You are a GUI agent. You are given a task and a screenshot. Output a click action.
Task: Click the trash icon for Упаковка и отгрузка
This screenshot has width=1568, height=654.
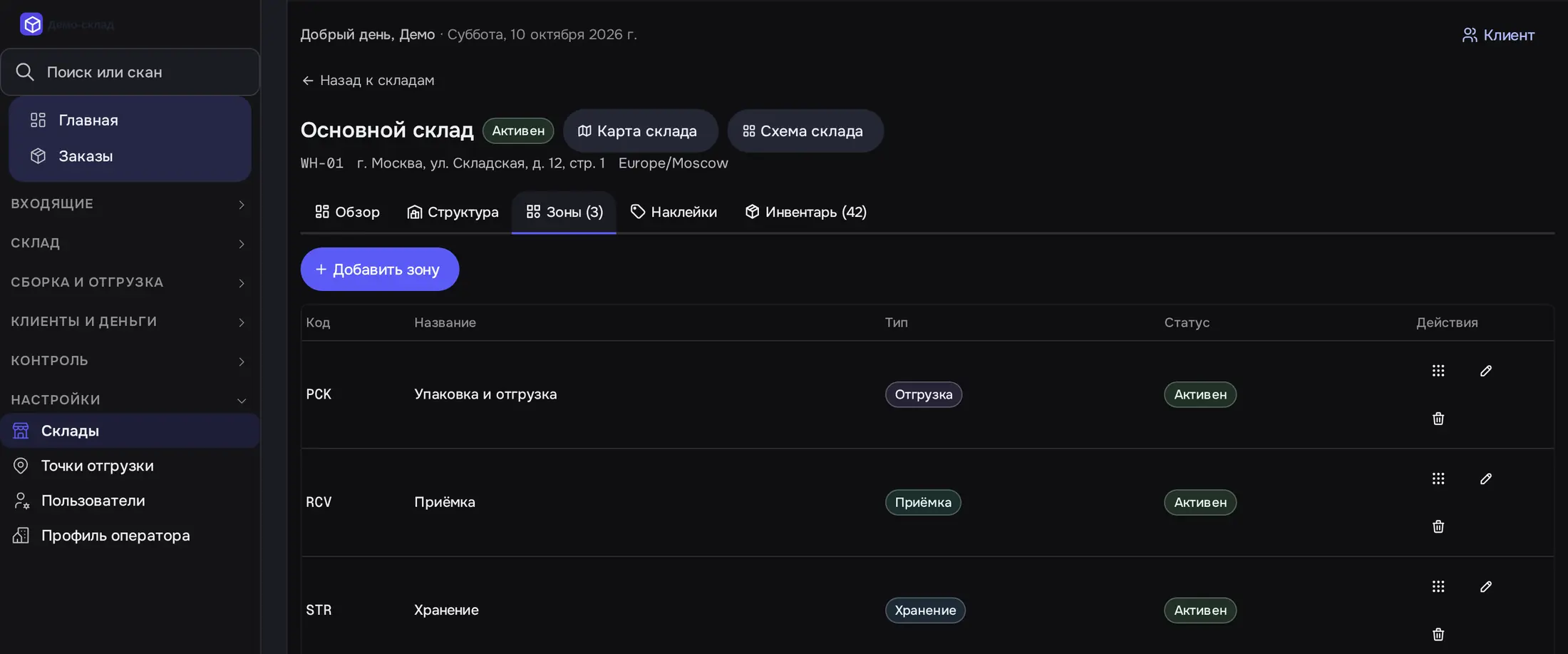(x=1438, y=419)
